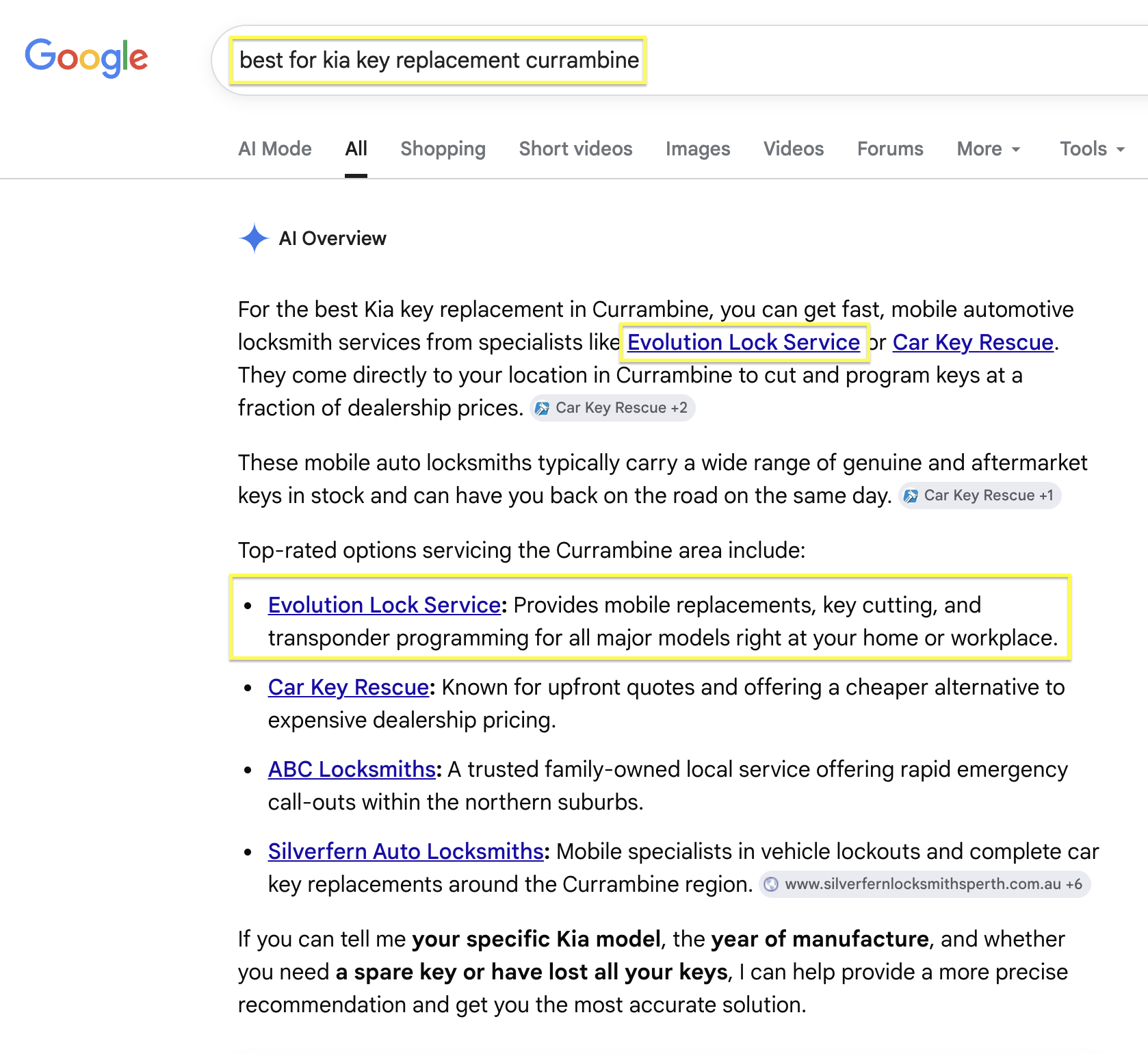1148x1054 pixels.
Task: Open Evolution Lock Service link in the bullet list
Action: (384, 605)
